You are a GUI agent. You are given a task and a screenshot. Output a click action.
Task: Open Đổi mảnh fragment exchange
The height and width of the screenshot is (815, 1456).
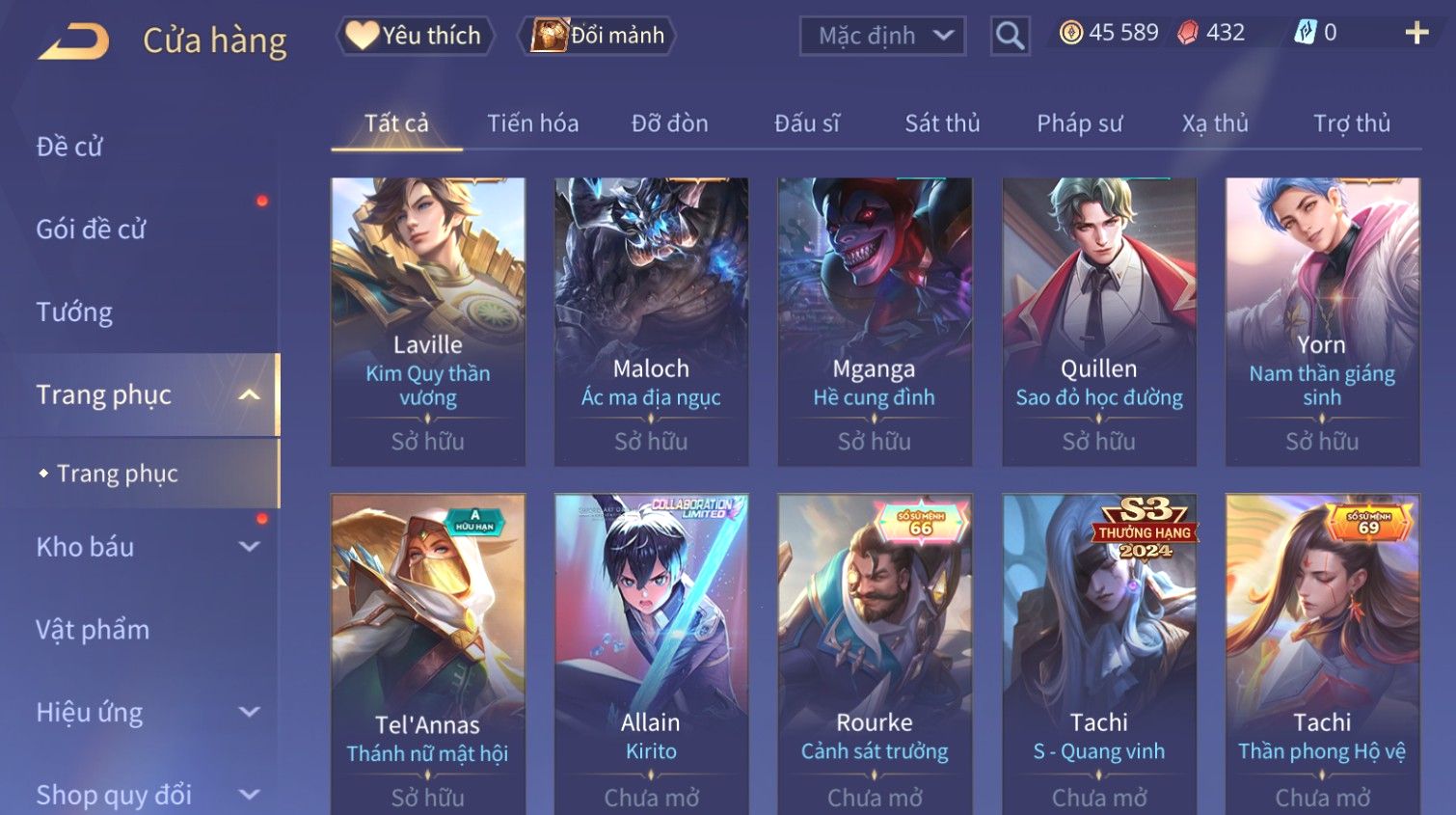point(597,36)
